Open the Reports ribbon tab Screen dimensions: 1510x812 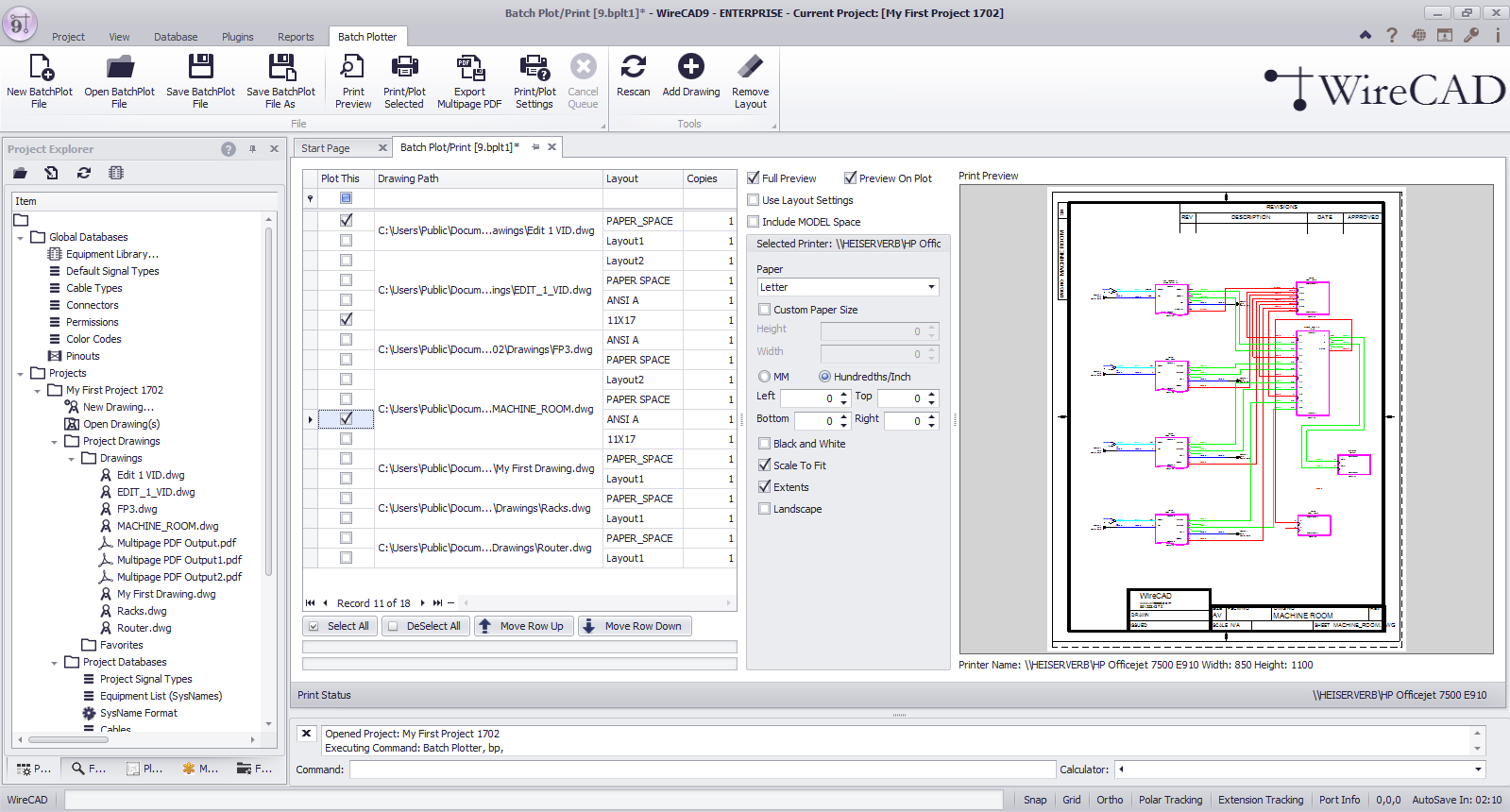coord(296,37)
